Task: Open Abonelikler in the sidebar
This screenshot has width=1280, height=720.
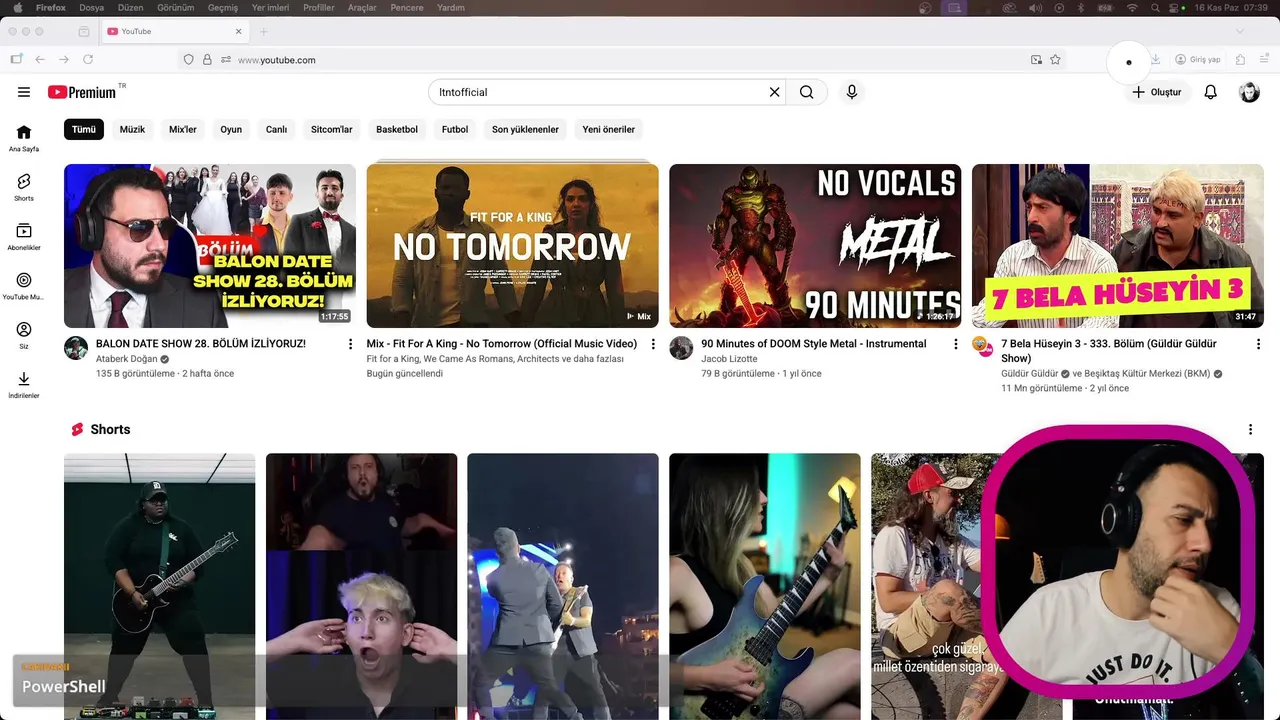Action: 24,236
